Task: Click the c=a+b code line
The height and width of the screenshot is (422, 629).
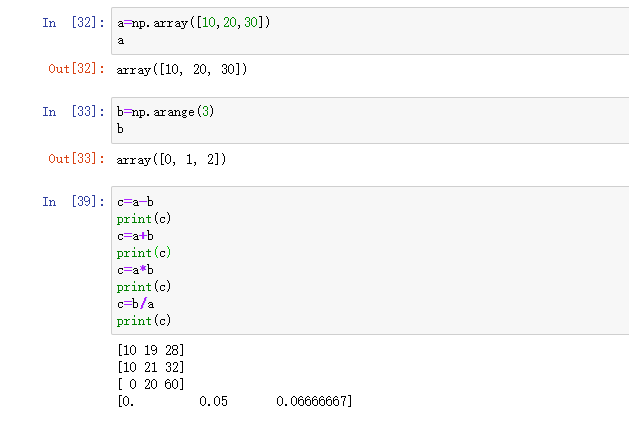Action: [x=135, y=236]
